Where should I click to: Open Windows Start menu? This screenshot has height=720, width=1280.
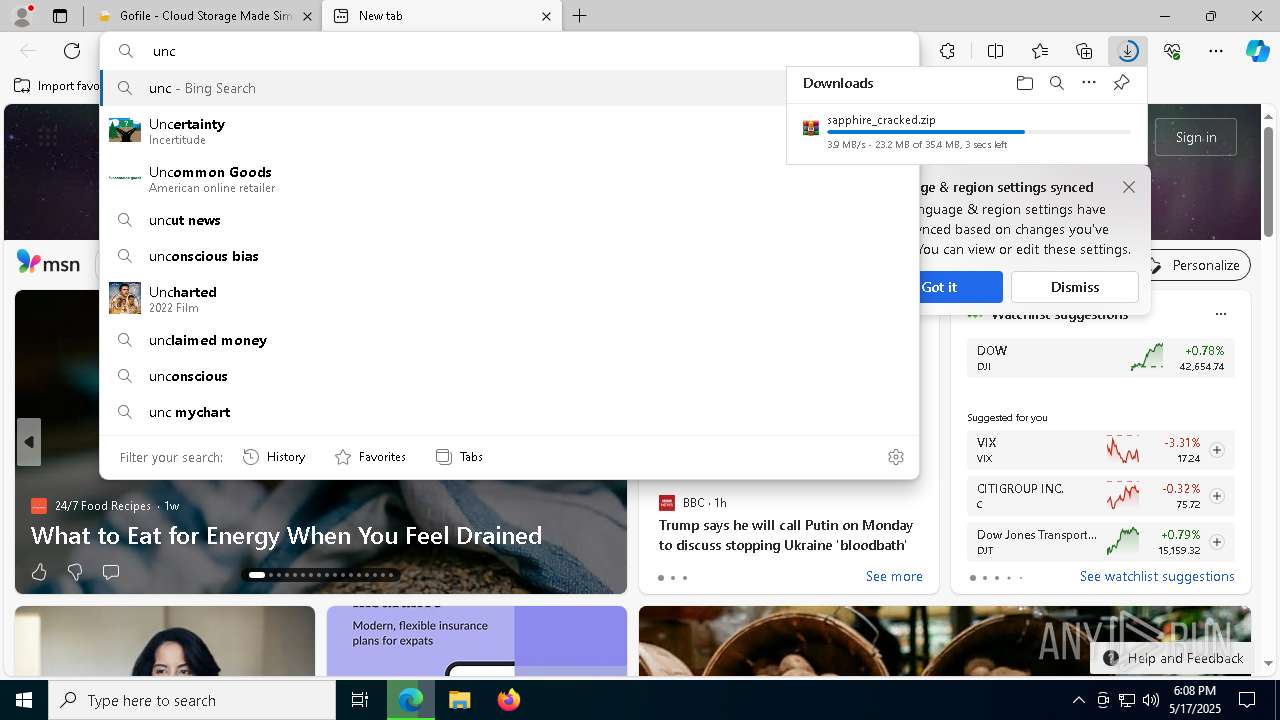(x=24, y=700)
